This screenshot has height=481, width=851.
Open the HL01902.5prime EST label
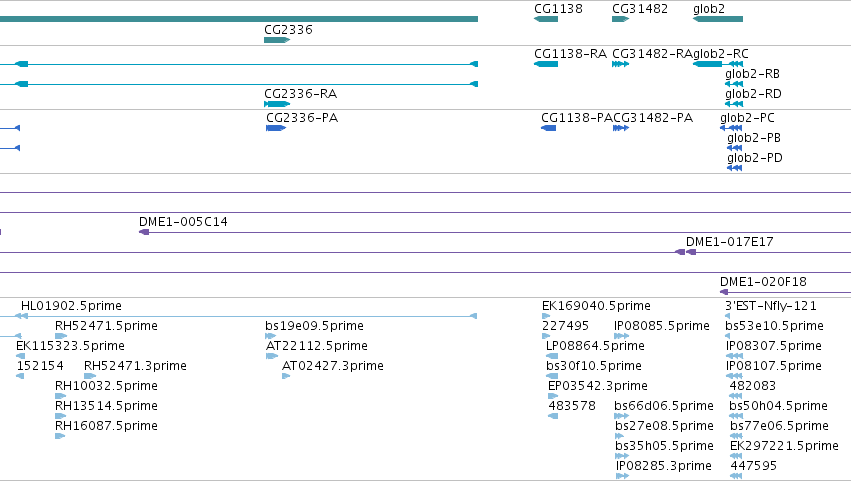(71, 306)
